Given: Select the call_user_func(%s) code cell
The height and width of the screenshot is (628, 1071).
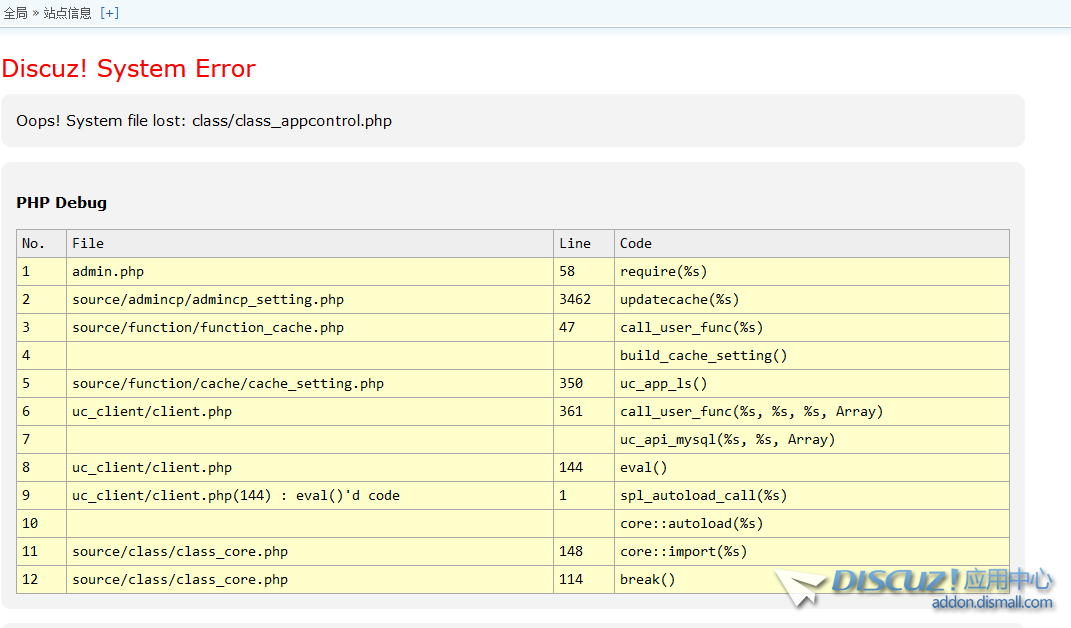Looking at the screenshot, I should (x=812, y=327).
